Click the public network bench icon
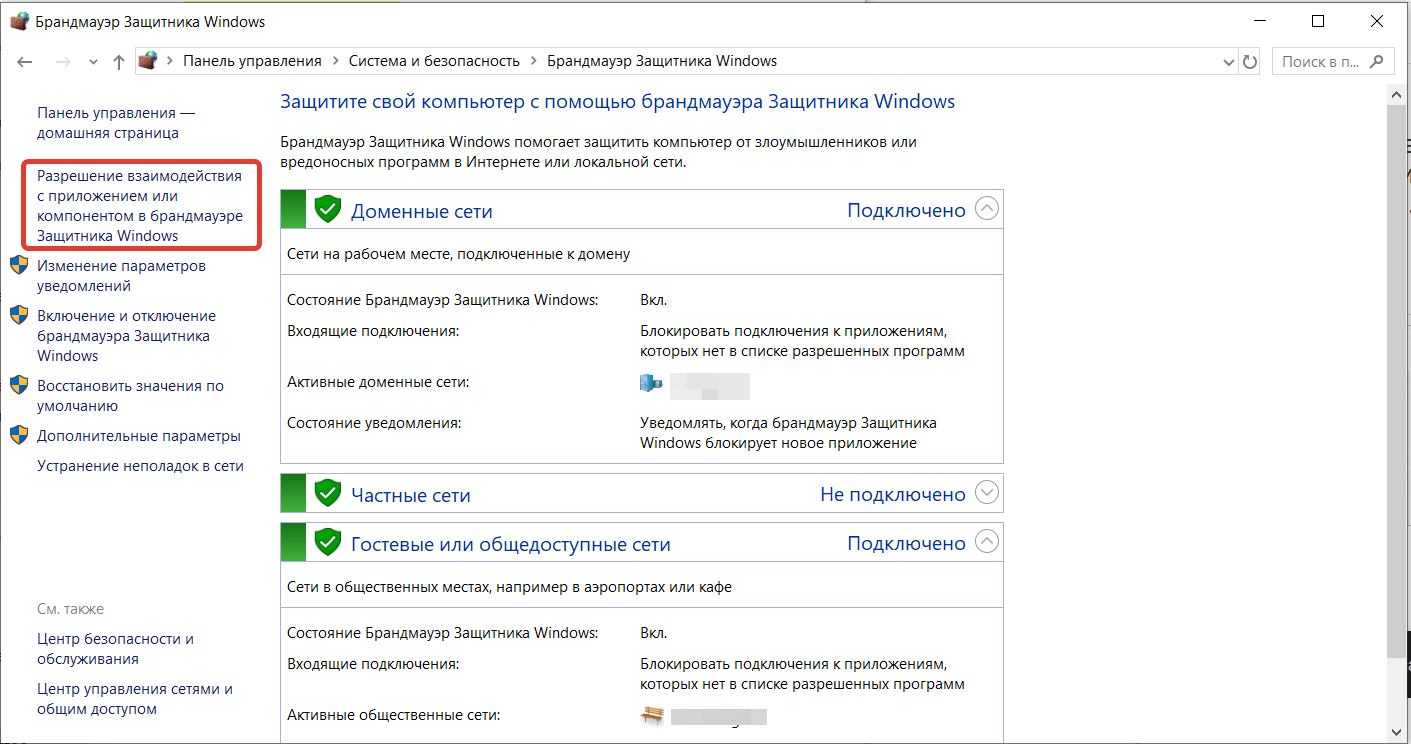Image resolution: width=1411 pixels, height=744 pixels. click(652, 715)
